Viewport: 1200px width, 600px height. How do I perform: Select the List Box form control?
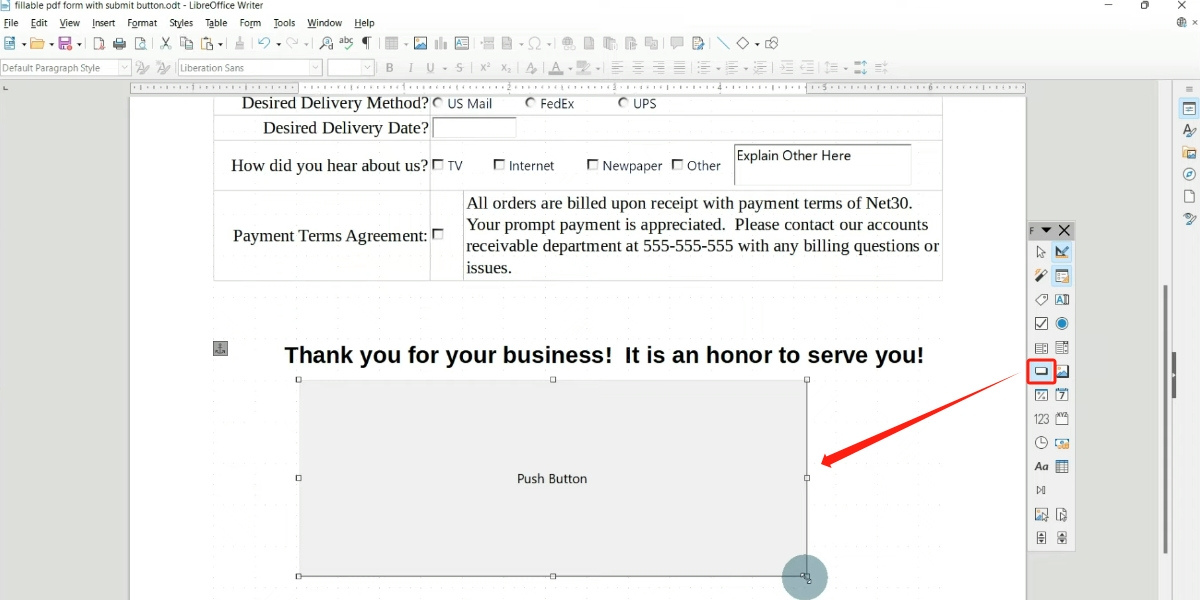(1040, 347)
